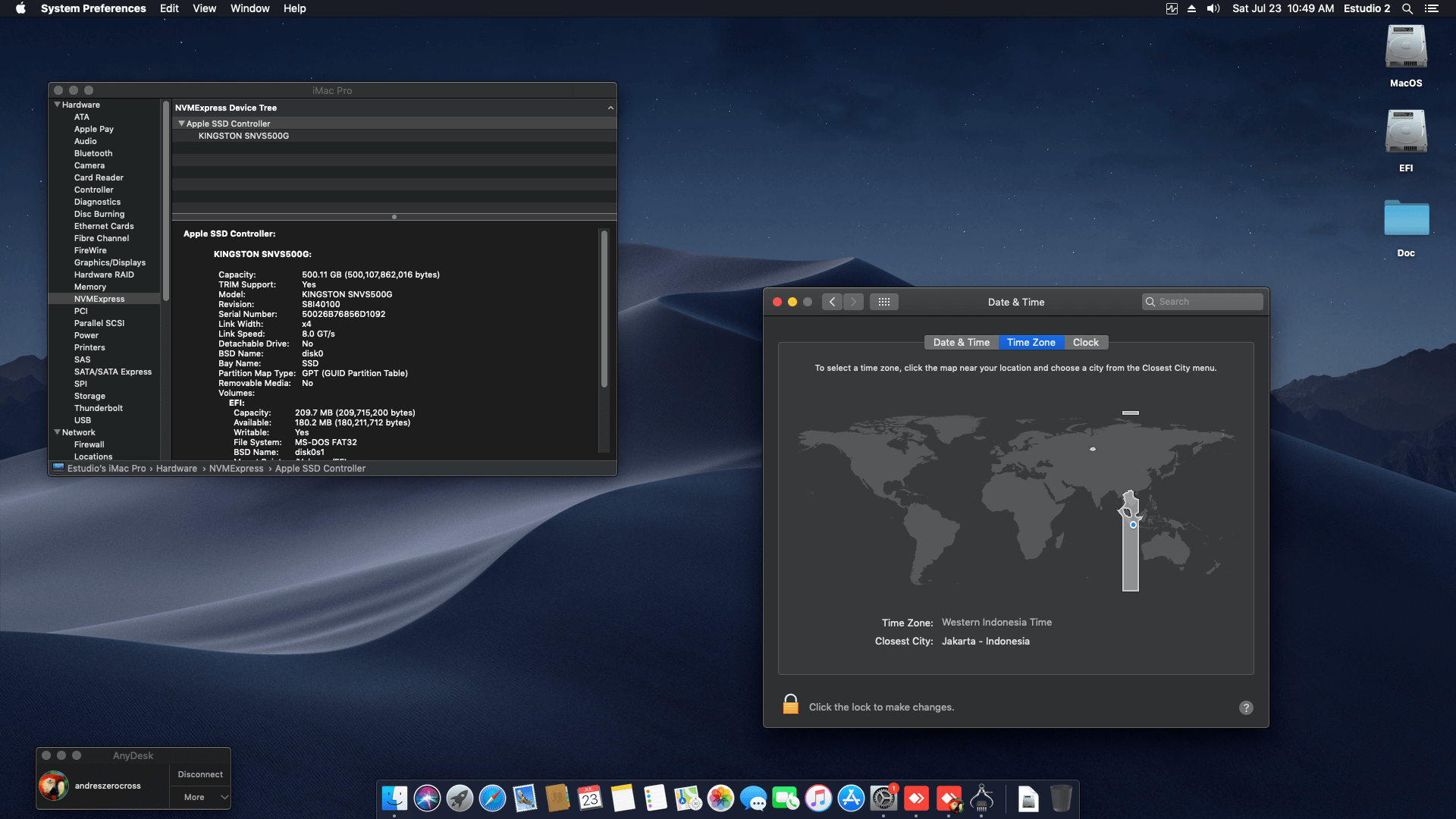This screenshot has height=819, width=1456.
Task: Select Memory in Hardware sidebar
Action: click(89, 287)
